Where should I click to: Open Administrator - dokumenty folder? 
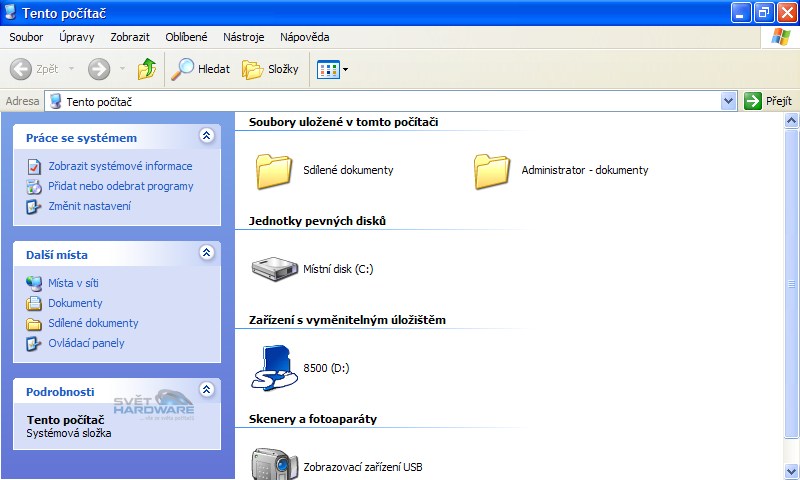[492, 170]
